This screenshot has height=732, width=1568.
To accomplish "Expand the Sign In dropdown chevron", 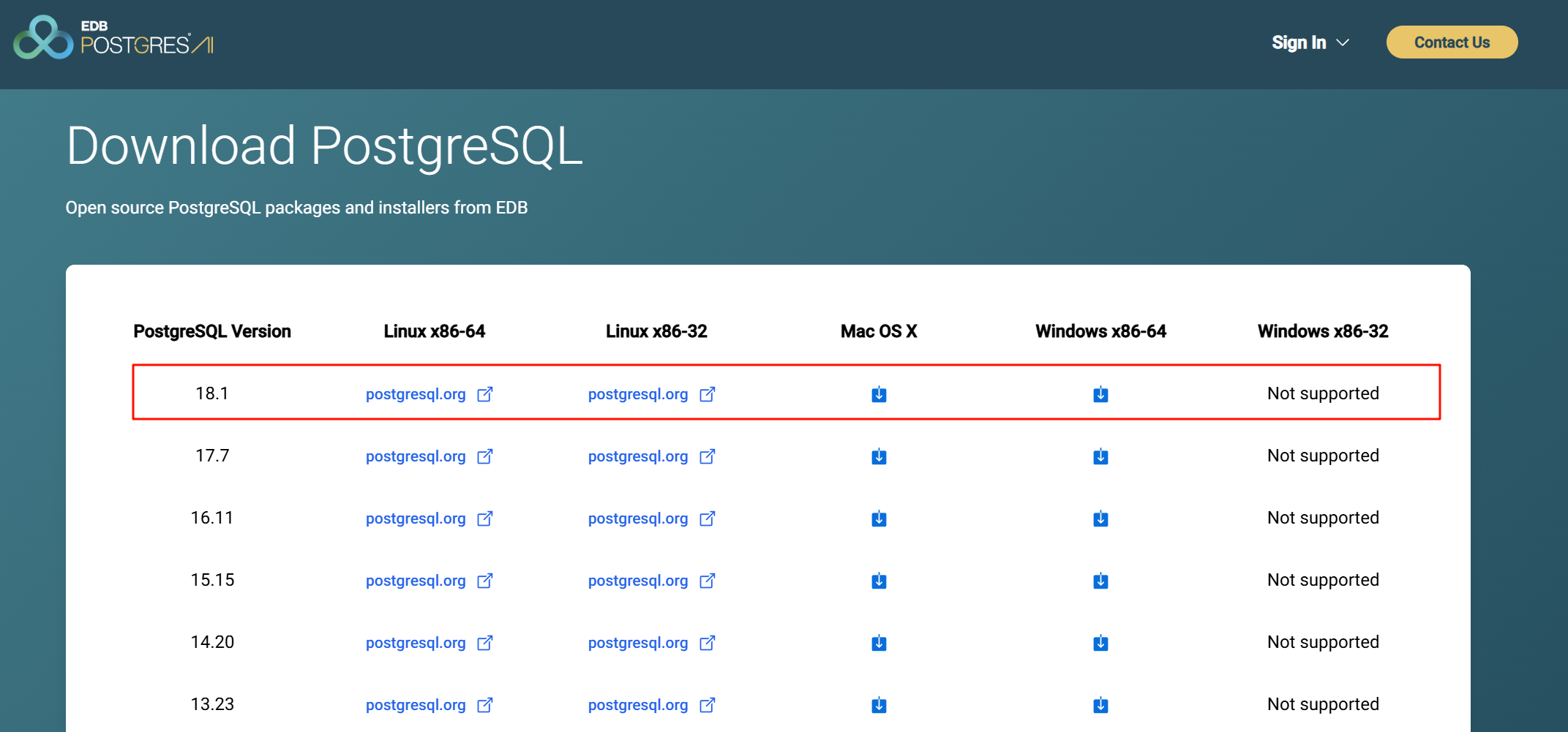I will 1343,43.
